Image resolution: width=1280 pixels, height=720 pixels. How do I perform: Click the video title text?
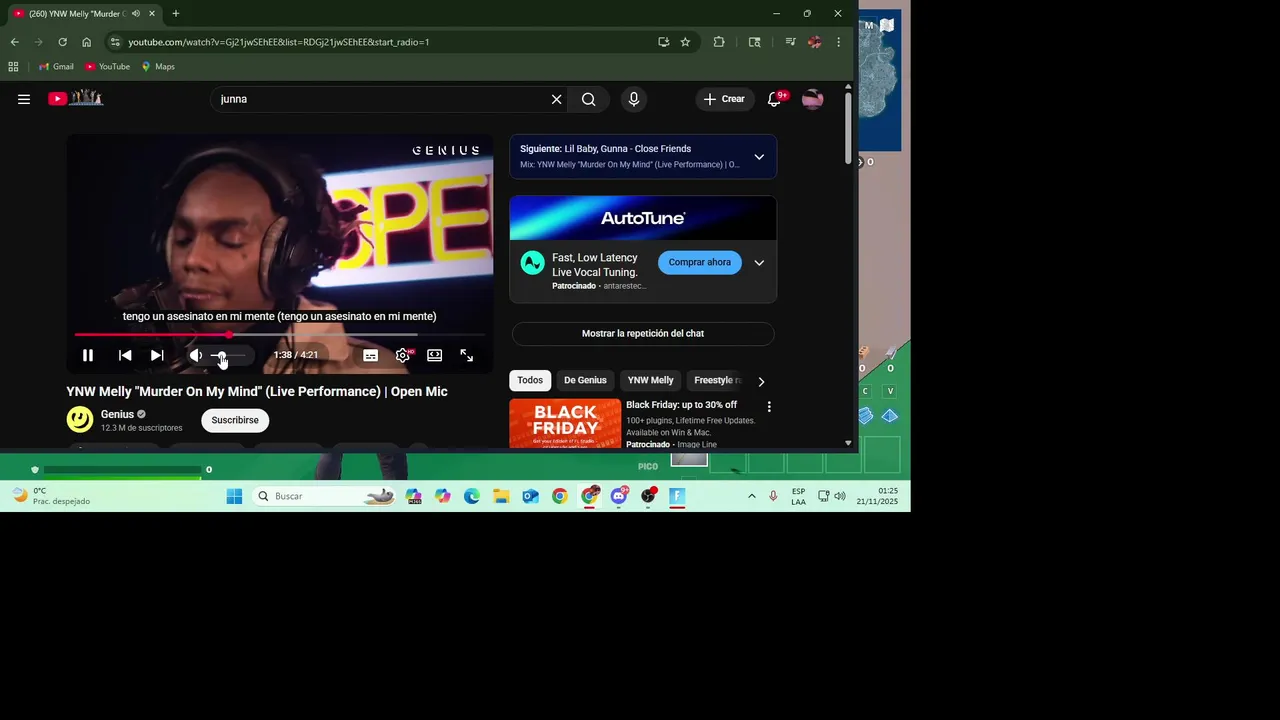[x=257, y=391]
